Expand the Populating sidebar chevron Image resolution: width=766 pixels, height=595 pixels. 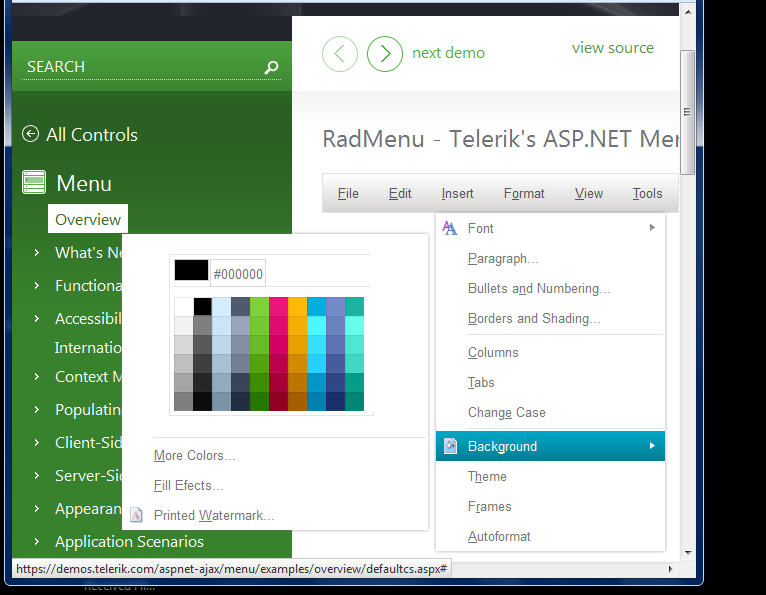point(37,409)
